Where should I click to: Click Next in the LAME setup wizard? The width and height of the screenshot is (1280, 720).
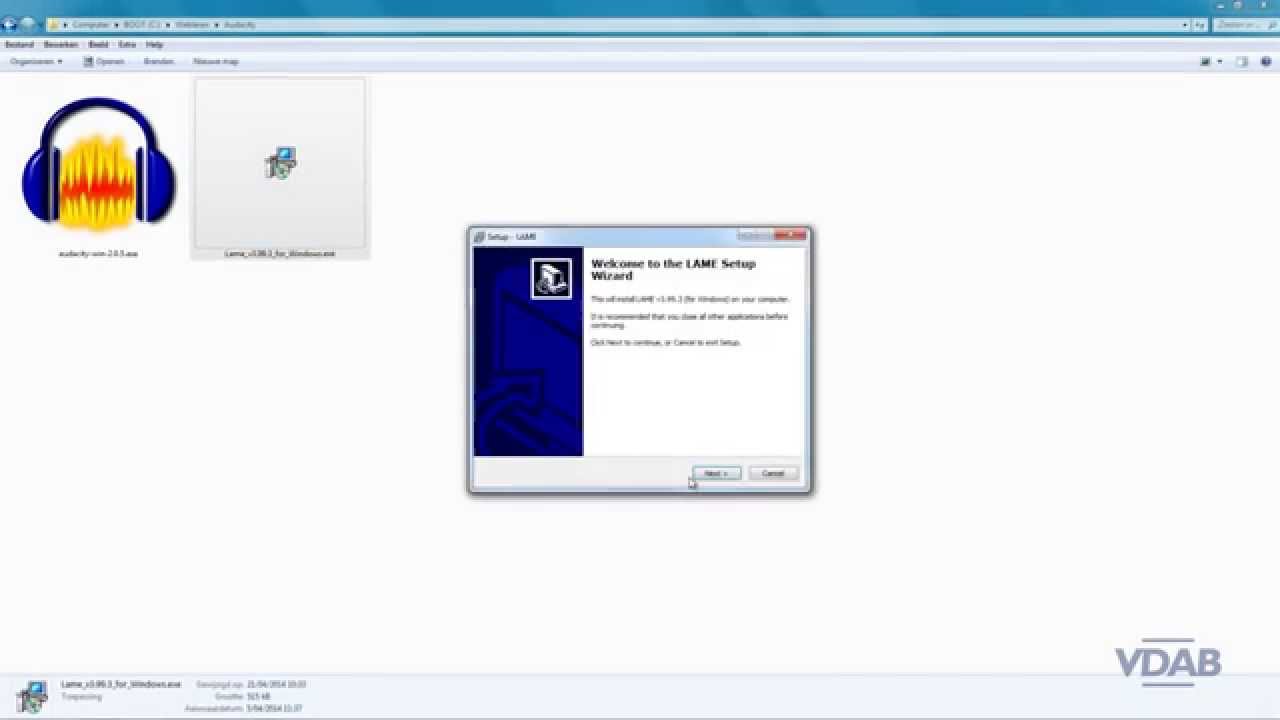pos(716,473)
